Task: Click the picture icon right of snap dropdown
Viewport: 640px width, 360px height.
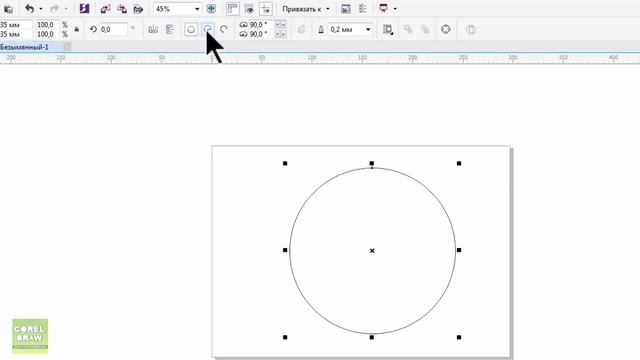Action: click(346, 9)
